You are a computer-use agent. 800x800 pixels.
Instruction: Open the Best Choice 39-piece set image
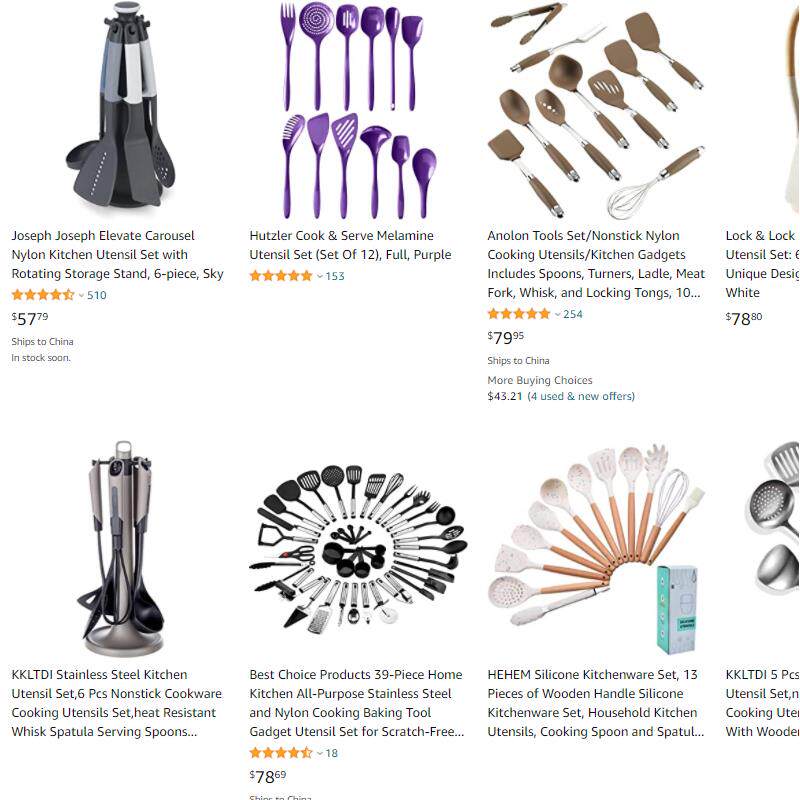[358, 546]
